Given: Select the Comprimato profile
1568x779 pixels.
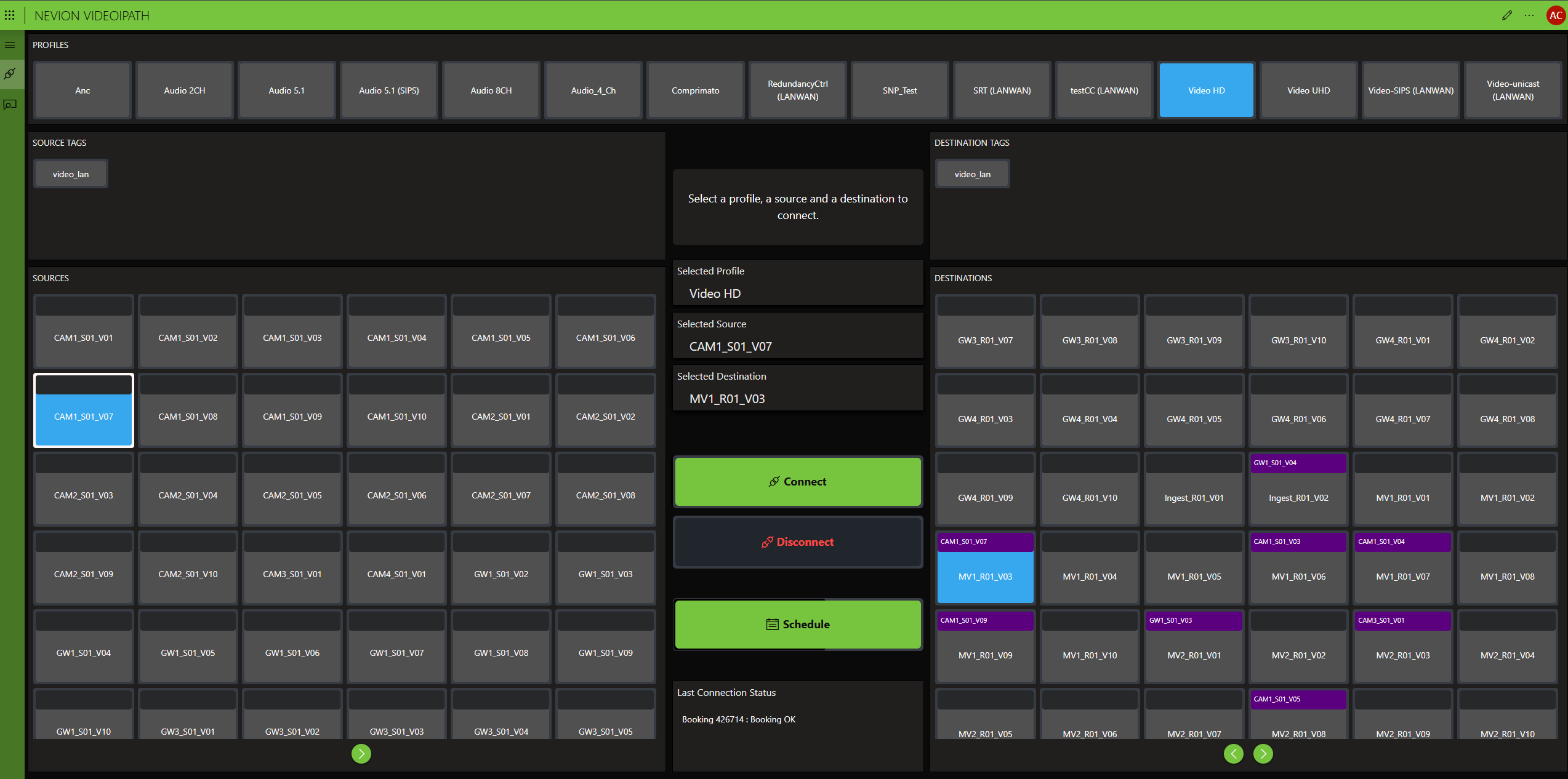Looking at the screenshot, I should 696,90.
